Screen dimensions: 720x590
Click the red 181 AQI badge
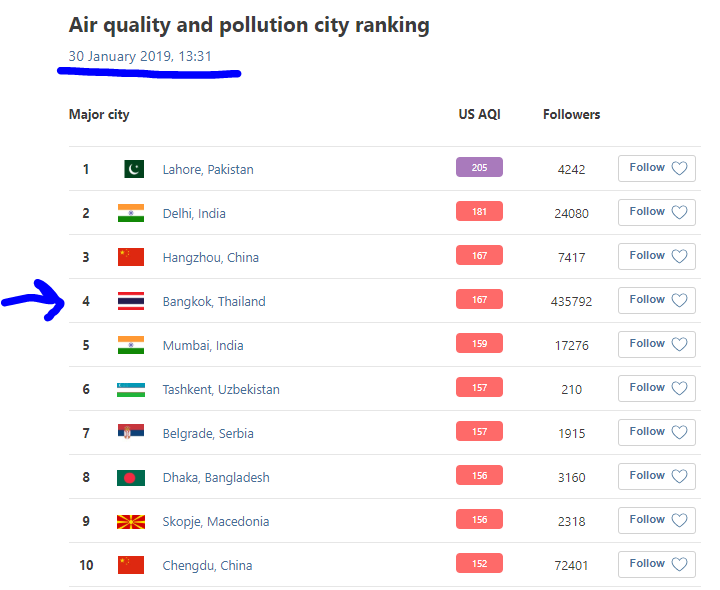click(x=479, y=212)
